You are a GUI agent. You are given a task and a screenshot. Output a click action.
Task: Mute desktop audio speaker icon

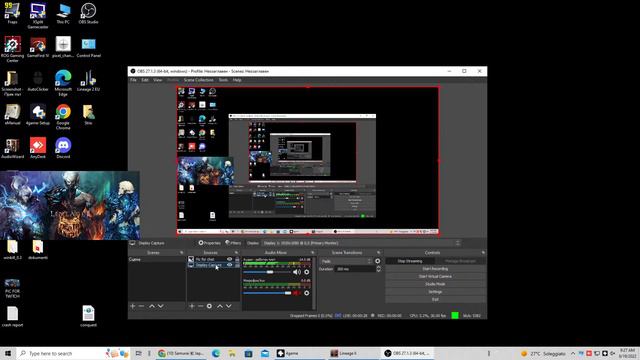(297, 272)
